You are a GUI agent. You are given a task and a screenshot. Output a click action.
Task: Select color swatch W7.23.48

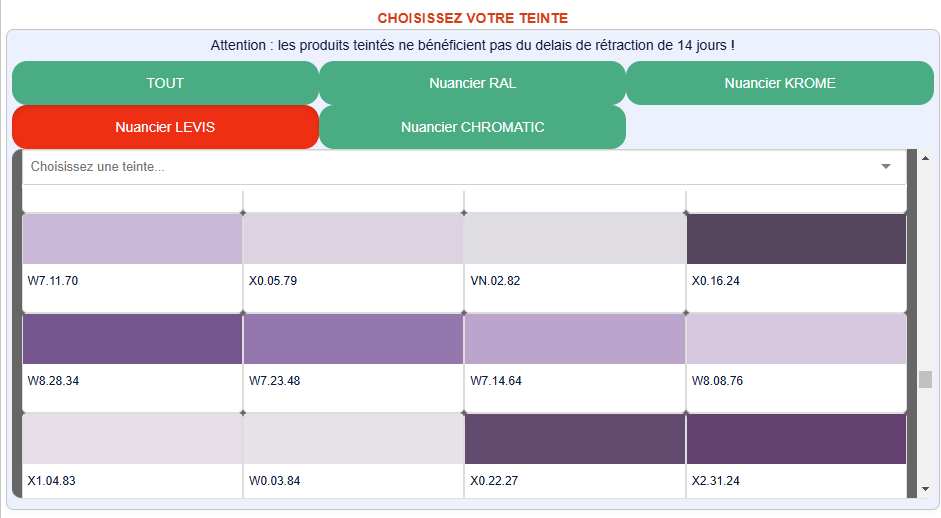[353, 339]
